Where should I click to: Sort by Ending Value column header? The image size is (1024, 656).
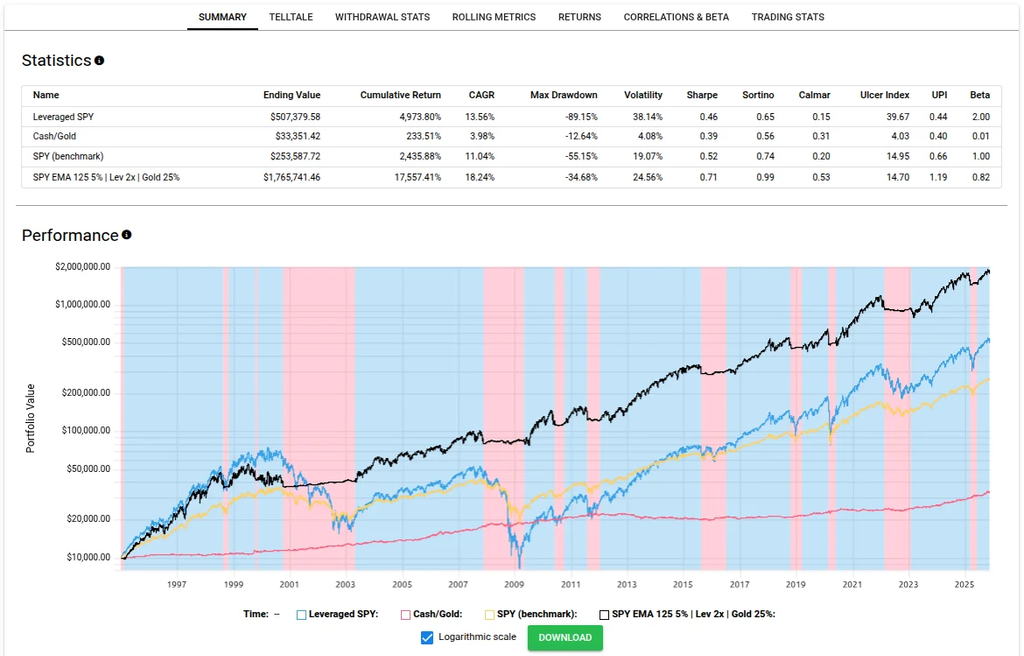(x=291, y=95)
